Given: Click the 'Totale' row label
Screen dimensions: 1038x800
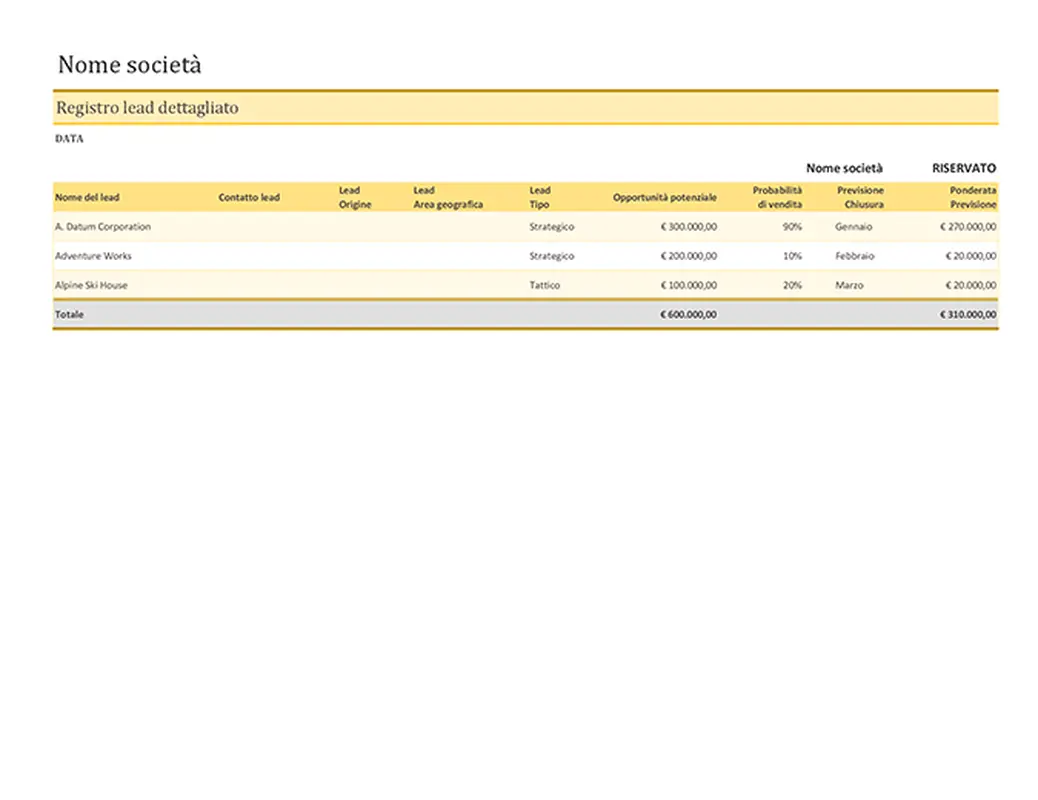Looking at the screenshot, I should [70, 314].
